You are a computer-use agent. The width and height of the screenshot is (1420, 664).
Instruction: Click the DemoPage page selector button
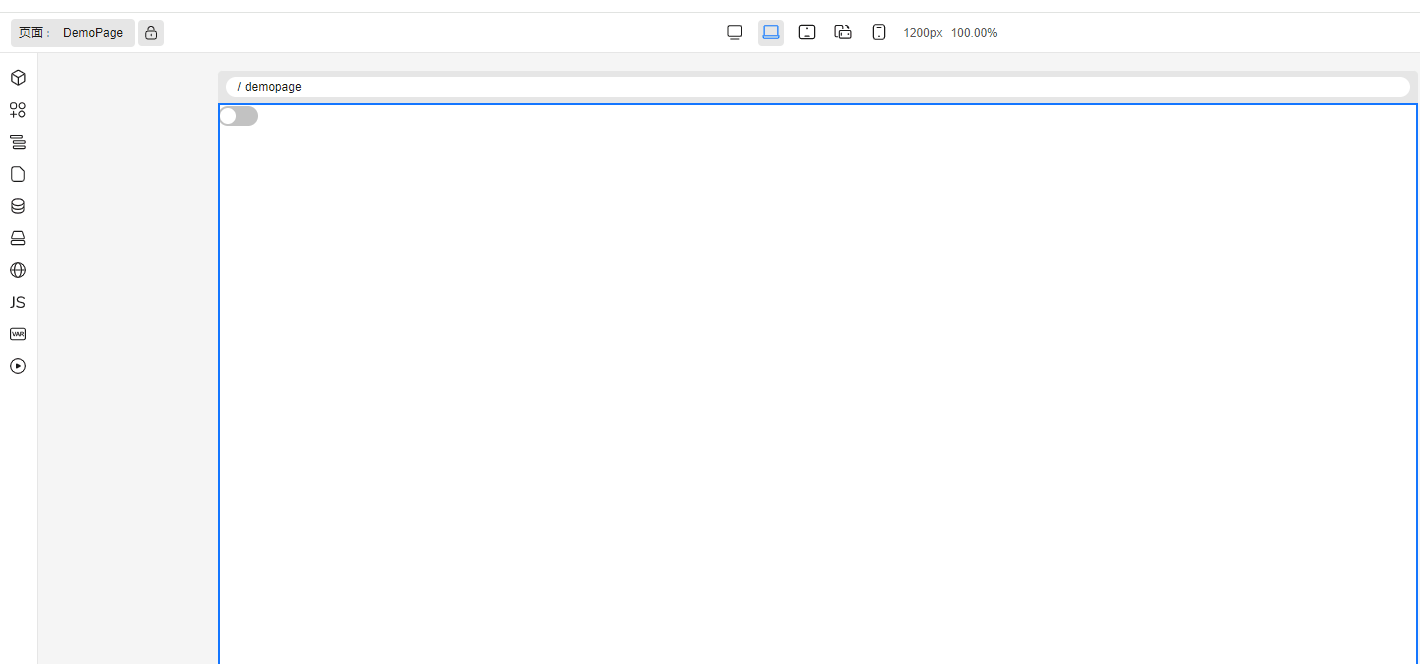click(x=73, y=33)
